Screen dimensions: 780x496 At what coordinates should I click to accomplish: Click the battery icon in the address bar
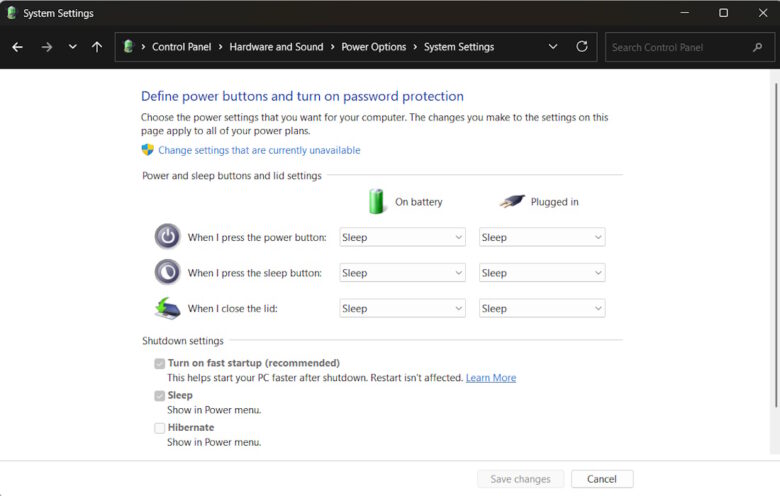[x=128, y=47]
